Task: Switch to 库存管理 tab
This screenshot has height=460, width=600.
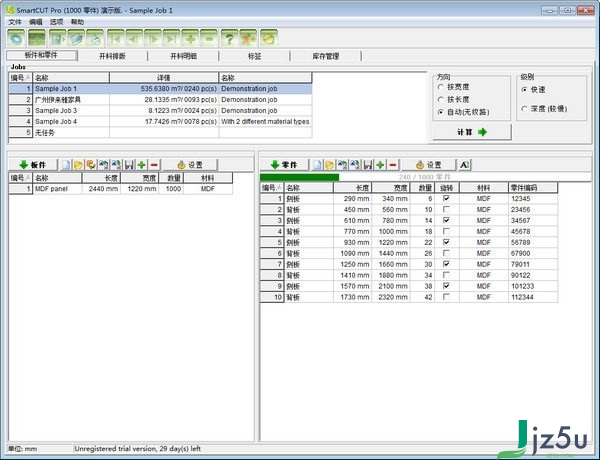Action: (326, 56)
